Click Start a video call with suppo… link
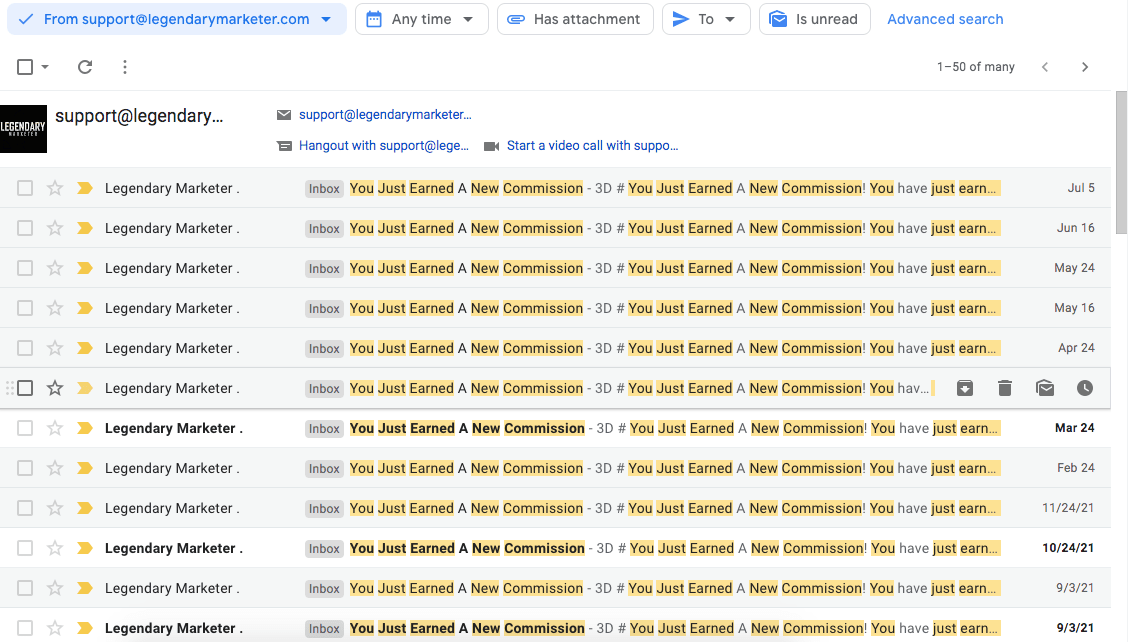The image size is (1137, 642). point(592,146)
